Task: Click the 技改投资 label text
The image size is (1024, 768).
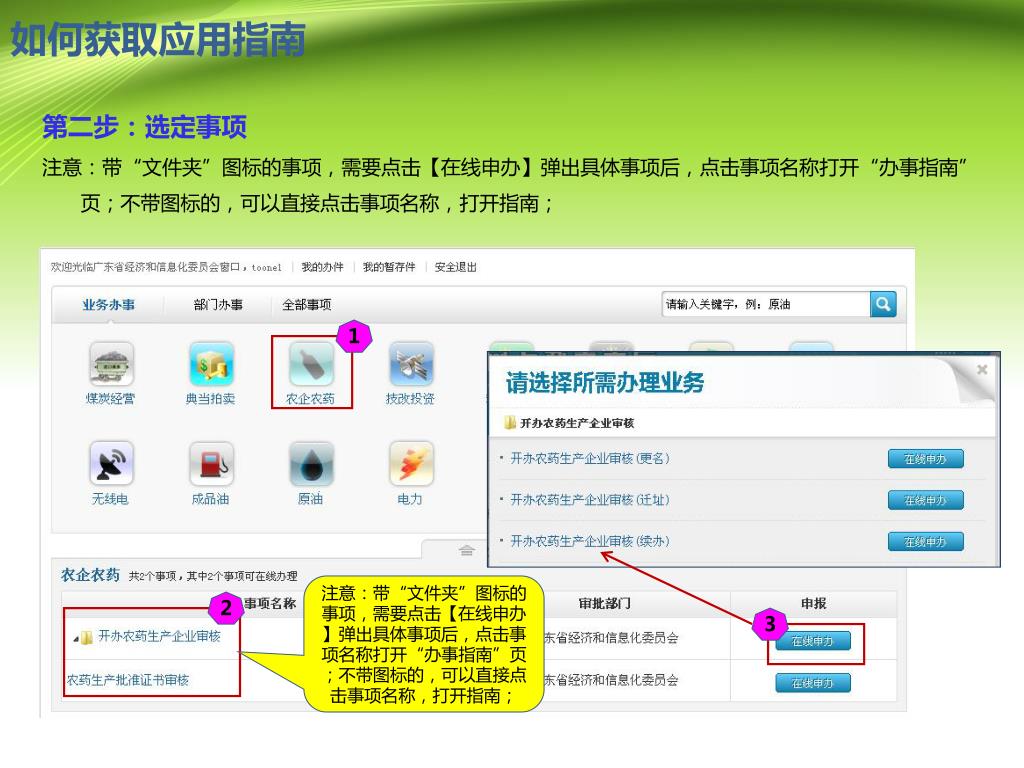Action: (x=410, y=398)
